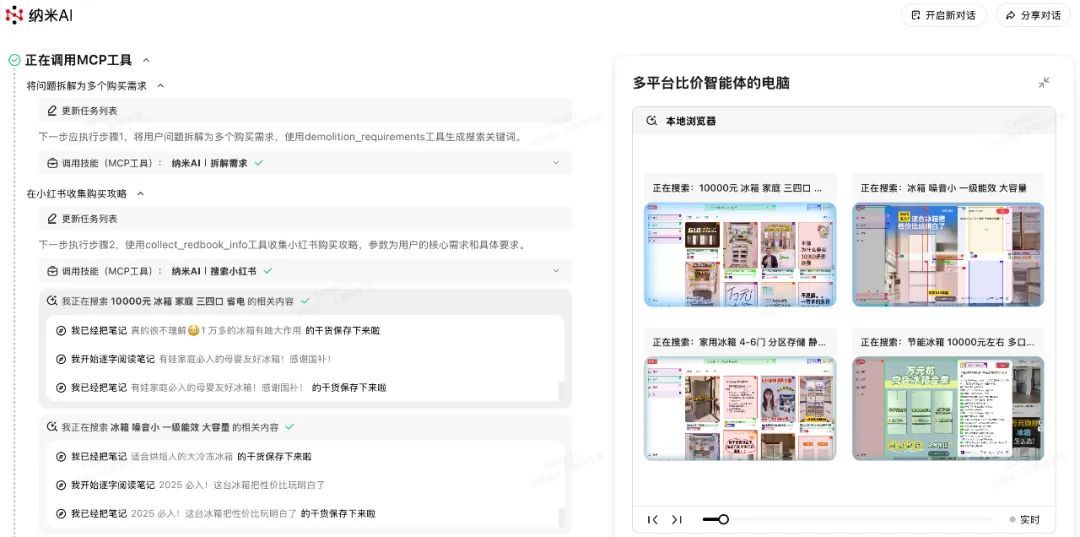
Task: Click the 纳米AI logo icon
Action: (14, 15)
